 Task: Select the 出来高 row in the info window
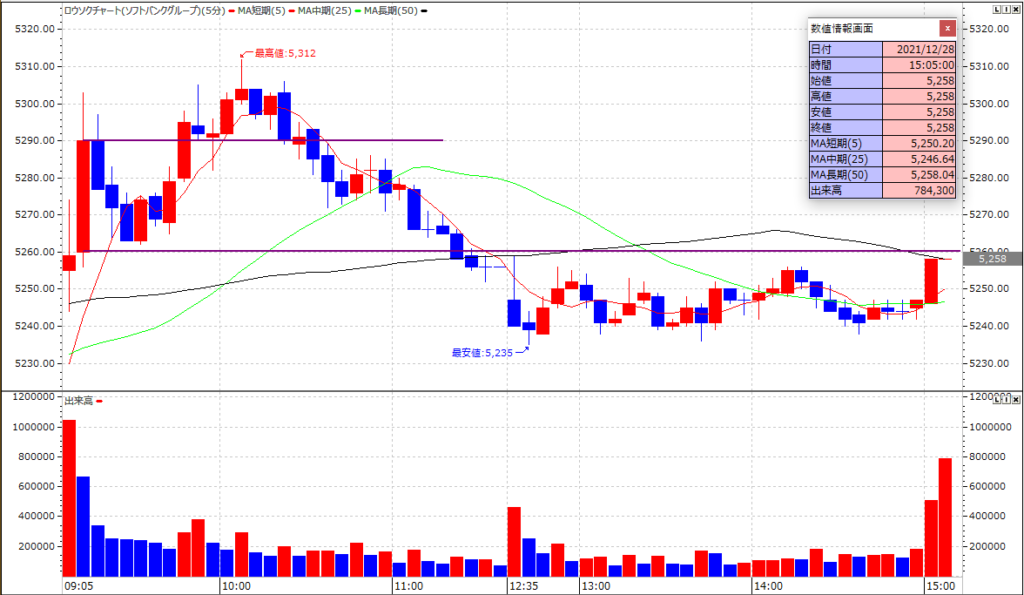point(880,190)
